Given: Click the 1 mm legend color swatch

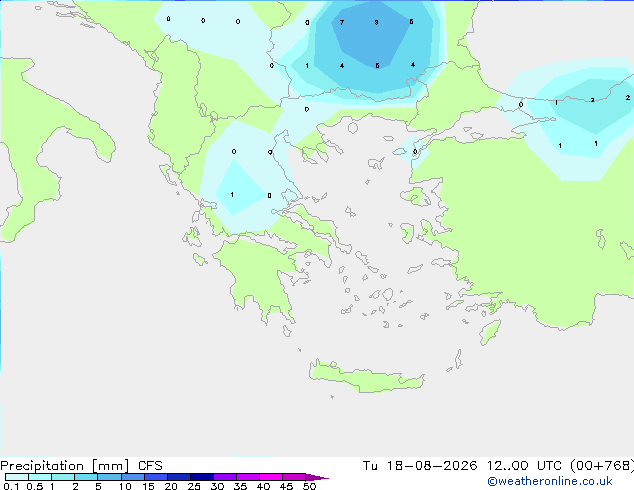Looking at the screenshot, I should (x=63, y=477).
